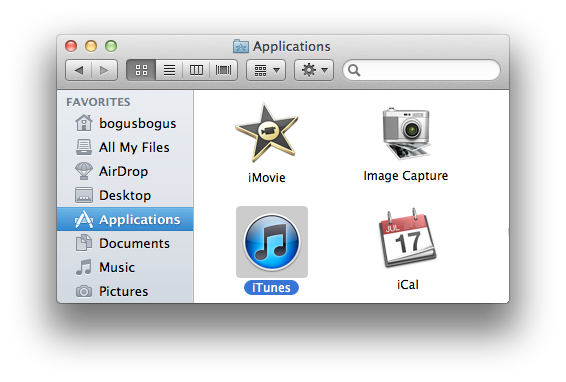Click the Desktop sidebar icon
The width and height of the screenshot is (566, 382).
pyautogui.click(x=84, y=195)
